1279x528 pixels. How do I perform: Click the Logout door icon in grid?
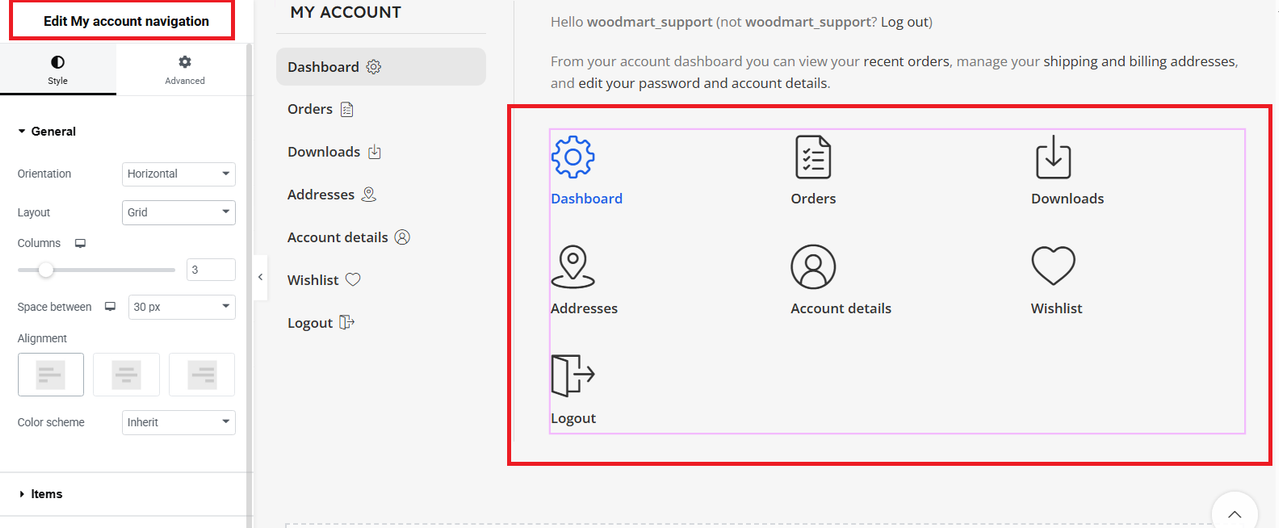point(573,376)
